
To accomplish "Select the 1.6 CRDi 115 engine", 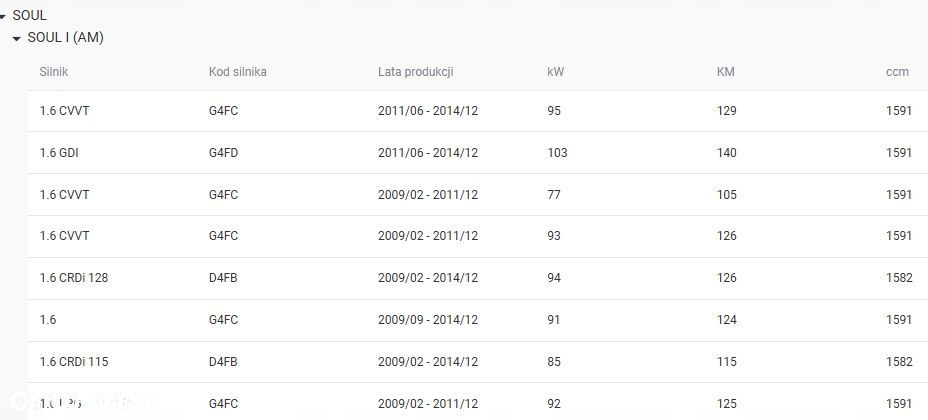I will (x=73, y=362).
